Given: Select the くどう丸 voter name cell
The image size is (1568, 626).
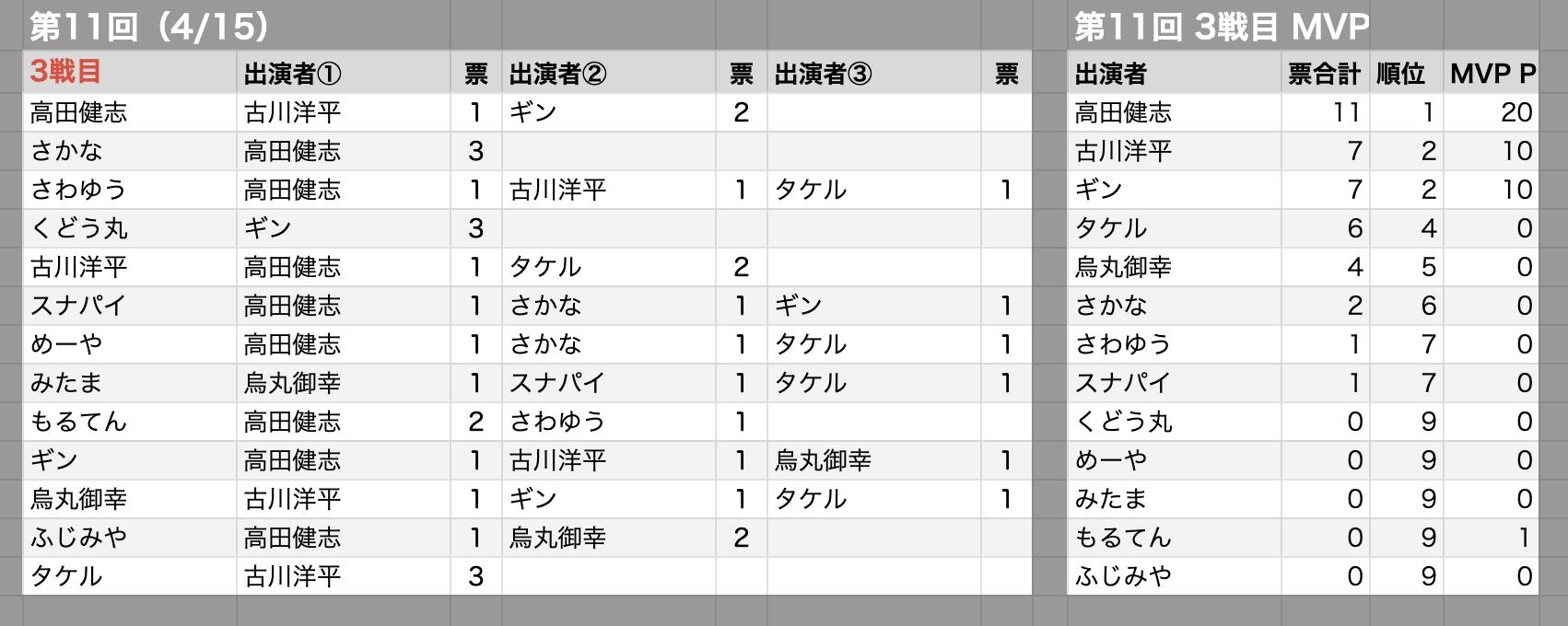Looking at the screenshot, I should [x=130, y=228].
